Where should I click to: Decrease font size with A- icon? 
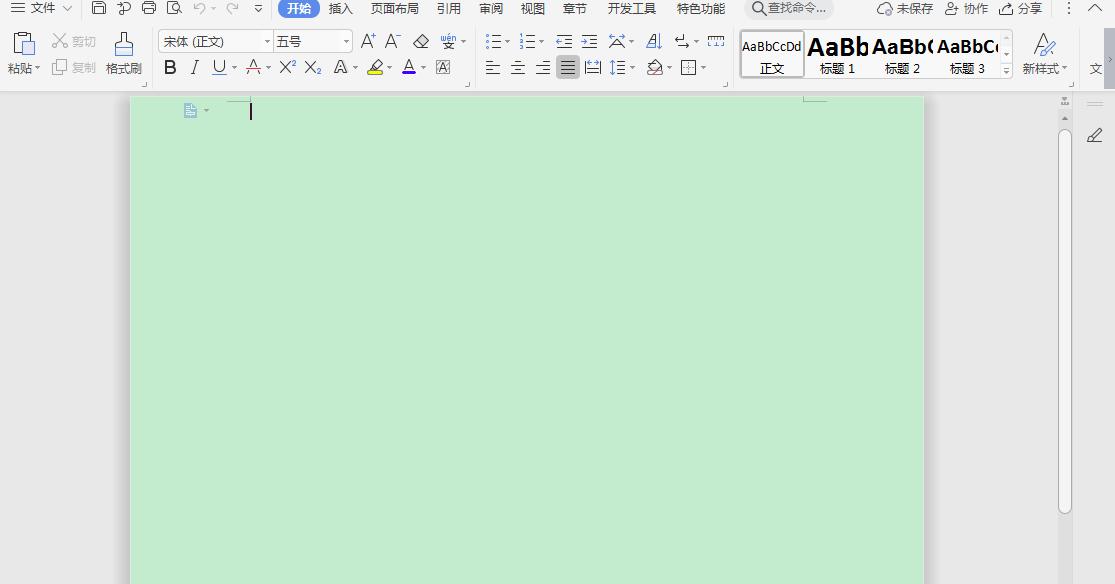coord(393,41)
